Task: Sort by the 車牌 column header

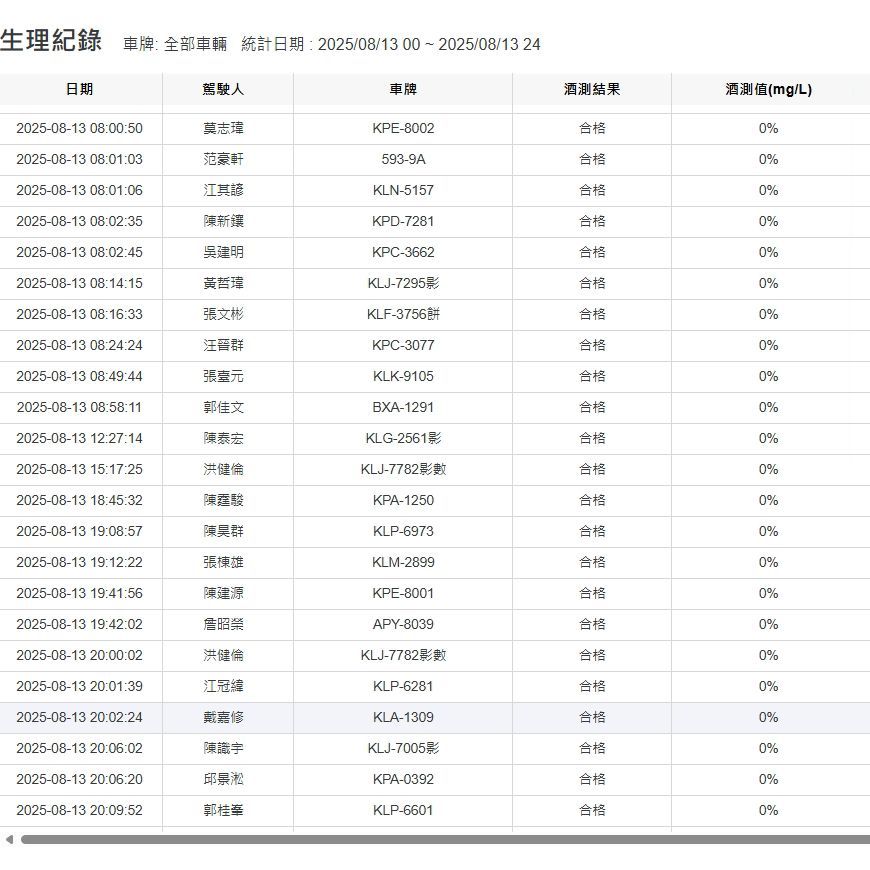Action: click(x=402, y=89)
